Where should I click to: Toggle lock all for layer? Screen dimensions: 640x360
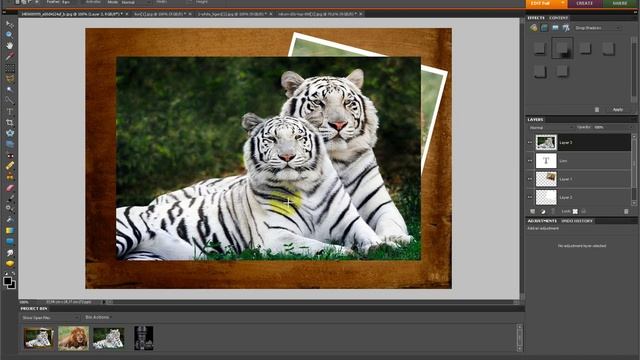pos(584,211)
